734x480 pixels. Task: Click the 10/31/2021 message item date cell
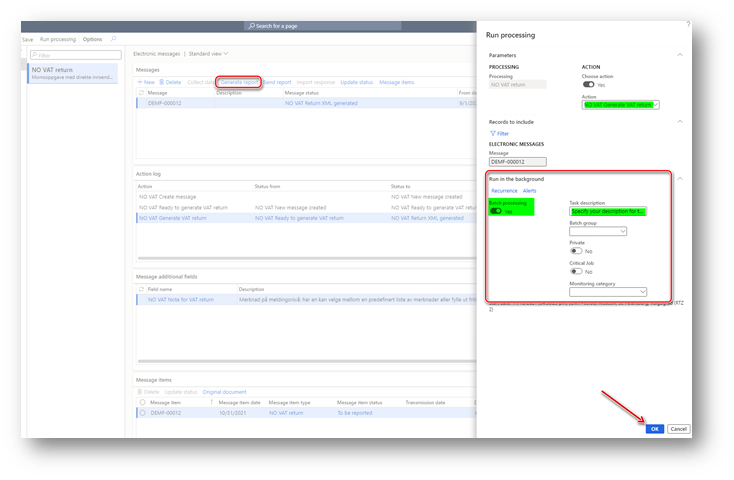point(233,413)
